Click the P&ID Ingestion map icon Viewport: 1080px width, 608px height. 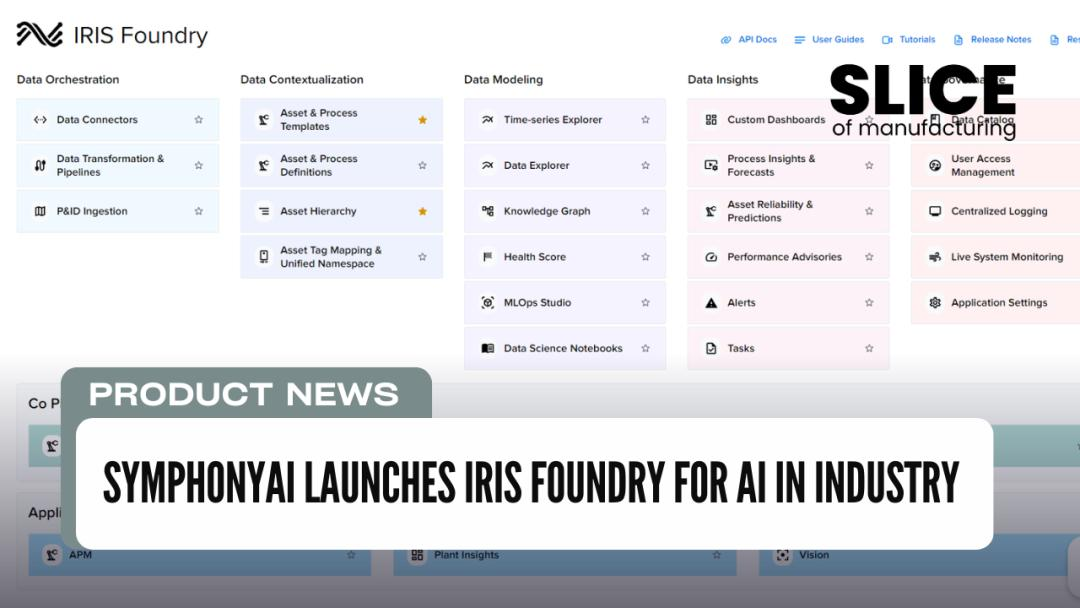point(40,211)
